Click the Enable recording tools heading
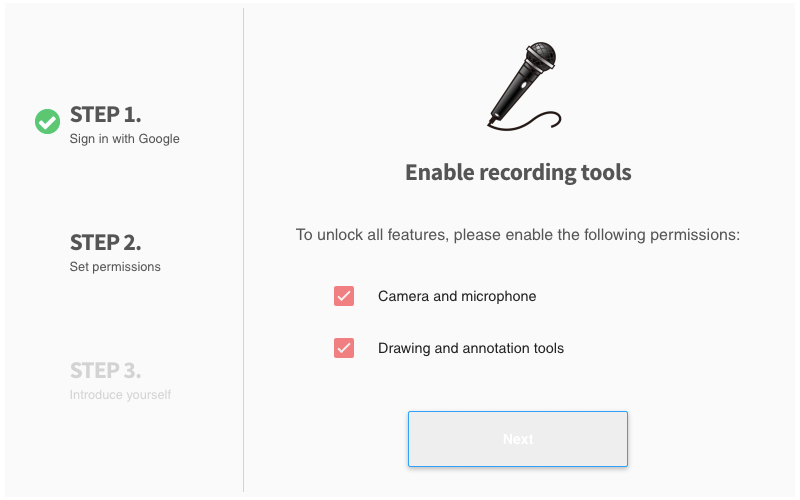The height and width of the screenshot is (500, 800). [518, 172]
